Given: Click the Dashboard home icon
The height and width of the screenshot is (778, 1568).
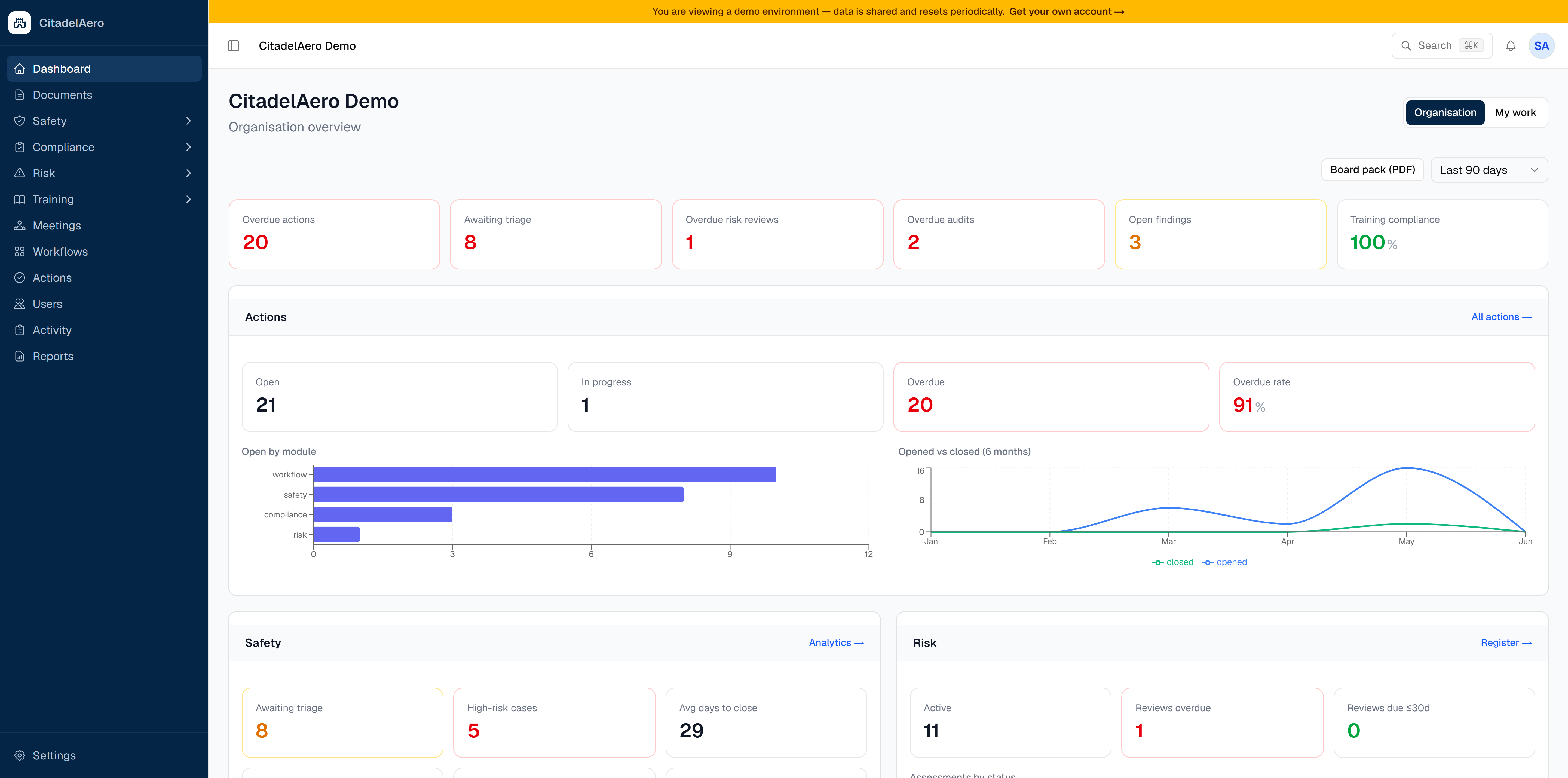Looking at the screenshot, I should pyautogui.click(x=20, y=69).
